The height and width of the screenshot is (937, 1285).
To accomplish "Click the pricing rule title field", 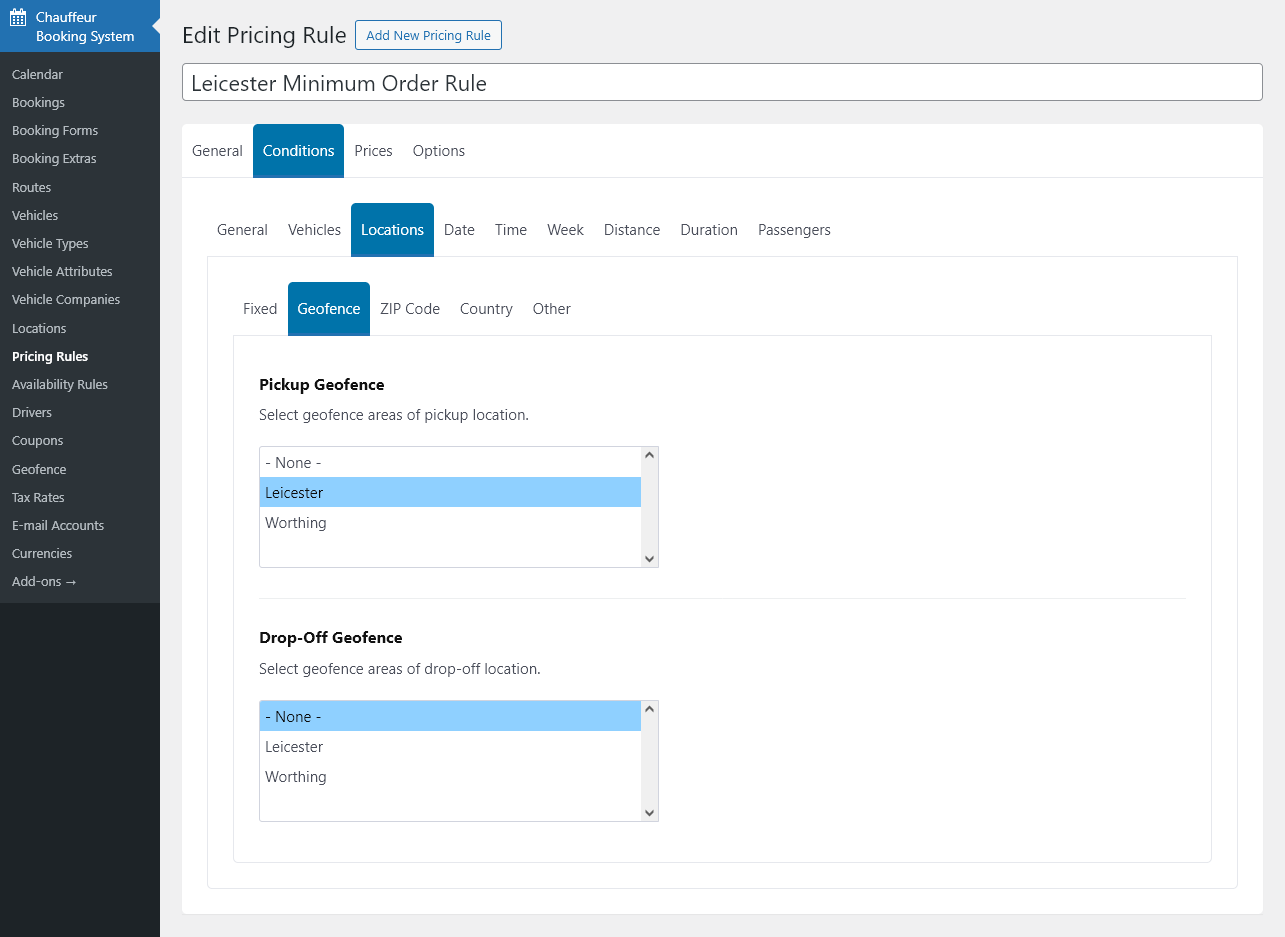I will click(721, 83).
